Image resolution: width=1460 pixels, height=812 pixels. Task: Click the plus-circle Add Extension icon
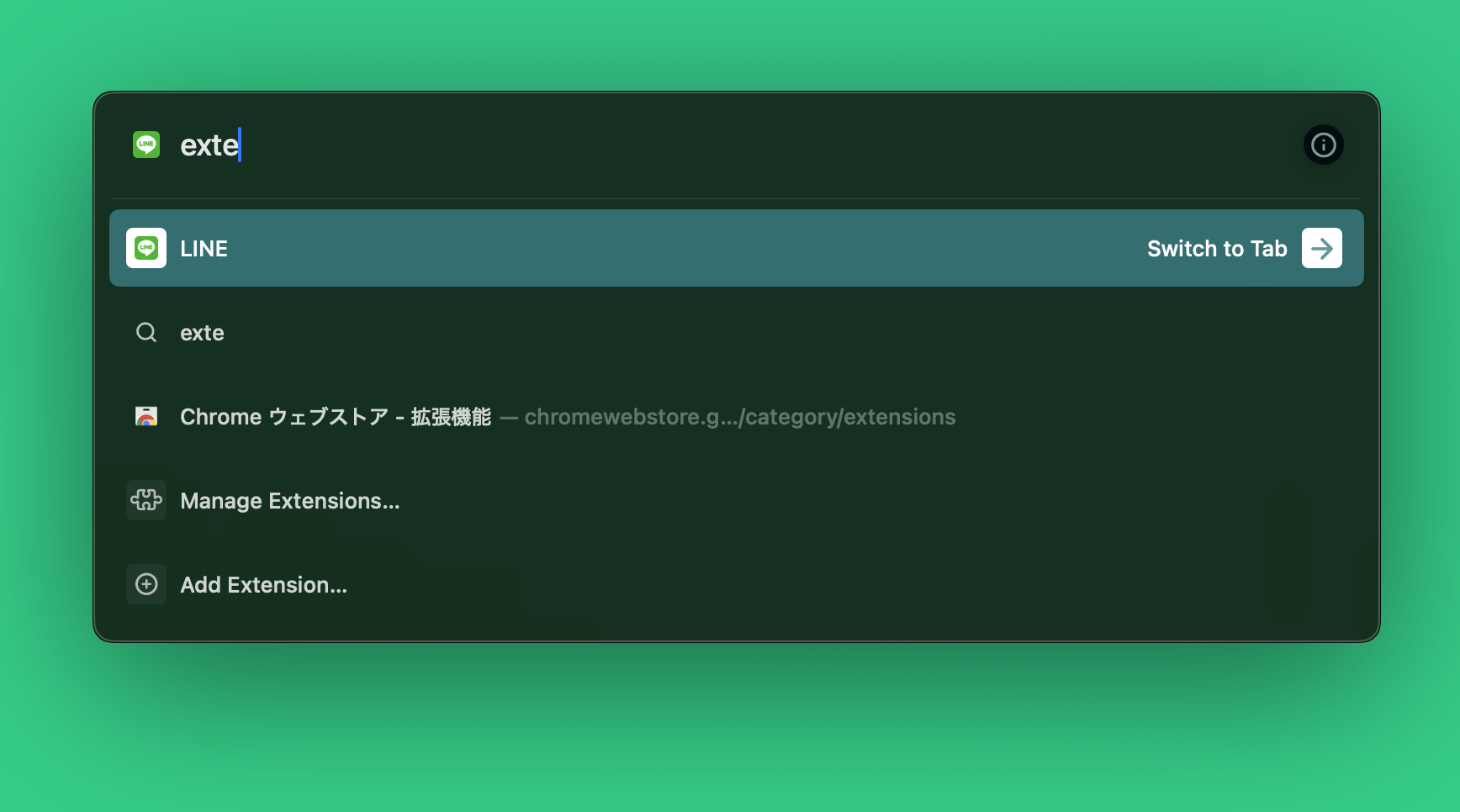coord(146,585)
